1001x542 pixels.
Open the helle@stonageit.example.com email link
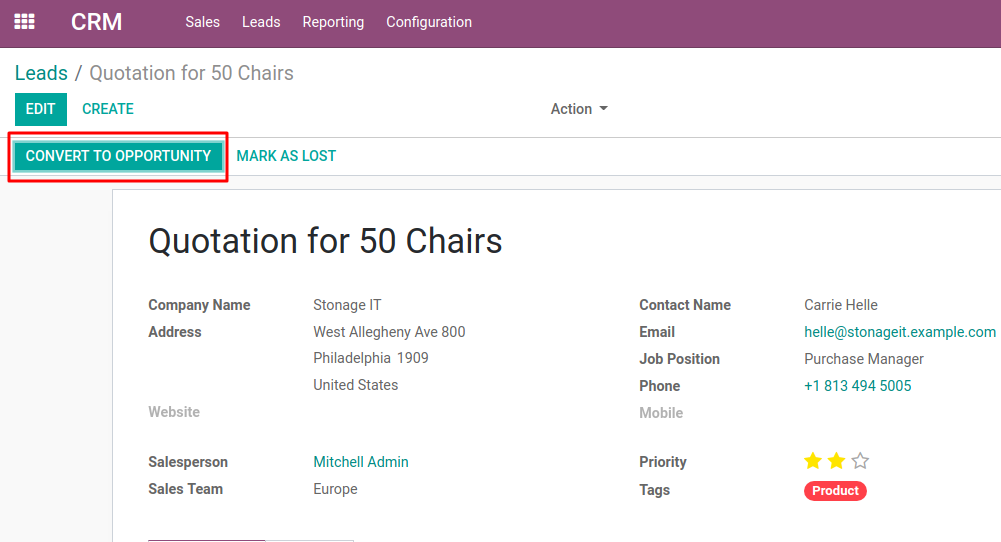click(x=899, y=332)
